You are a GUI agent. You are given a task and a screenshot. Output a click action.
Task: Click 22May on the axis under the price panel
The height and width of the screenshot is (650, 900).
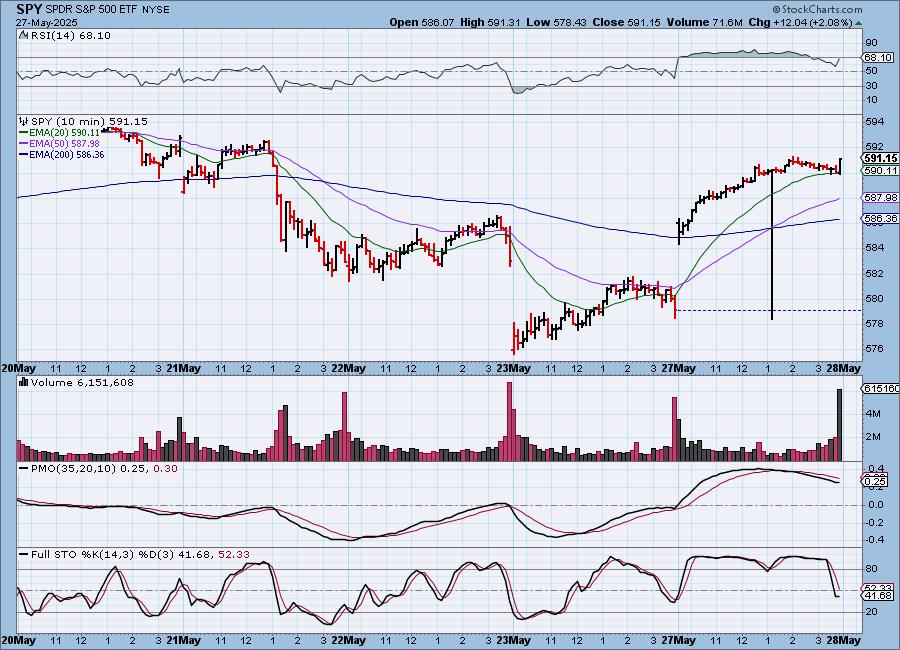click(348, 368)
